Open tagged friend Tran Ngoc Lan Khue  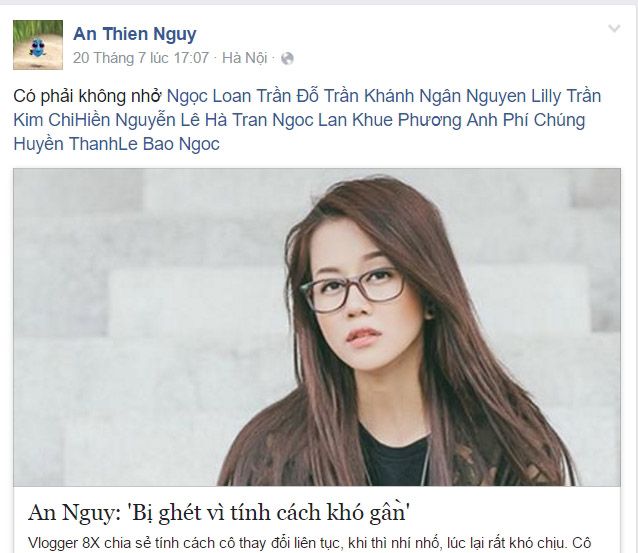pos(312,120)
